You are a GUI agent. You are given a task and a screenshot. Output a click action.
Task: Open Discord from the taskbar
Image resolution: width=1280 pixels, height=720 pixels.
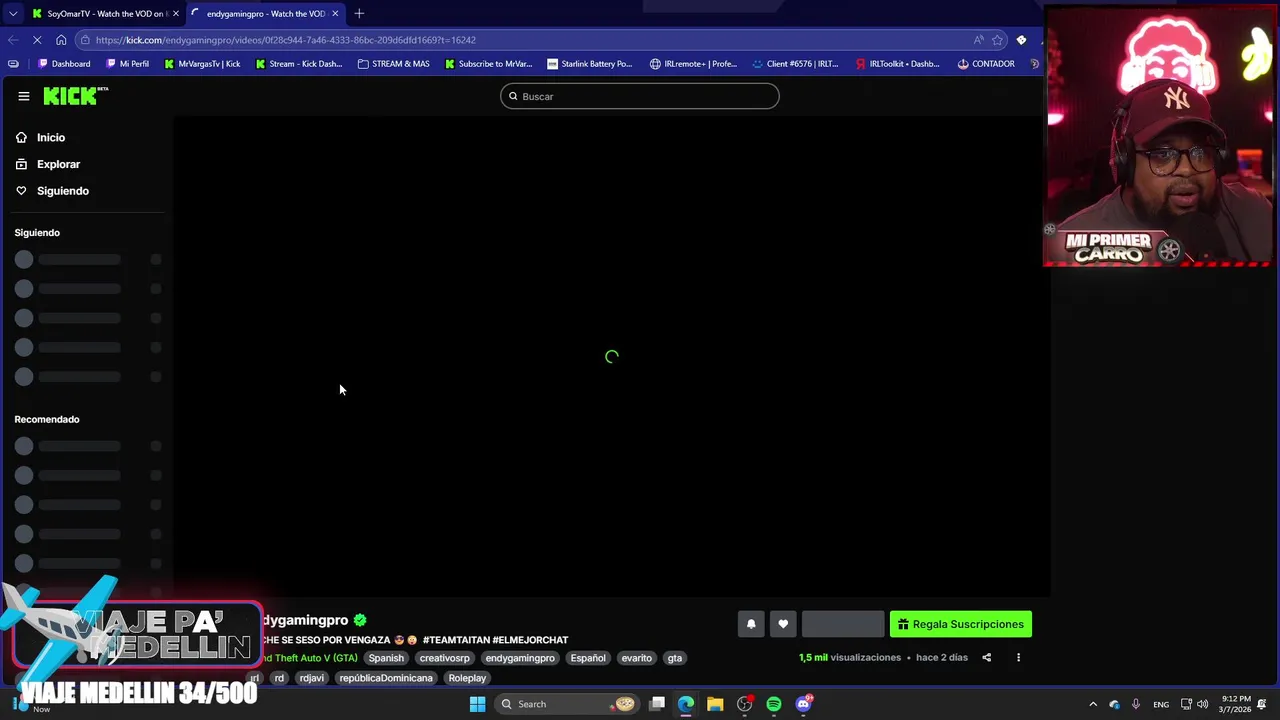click(803, 704)
